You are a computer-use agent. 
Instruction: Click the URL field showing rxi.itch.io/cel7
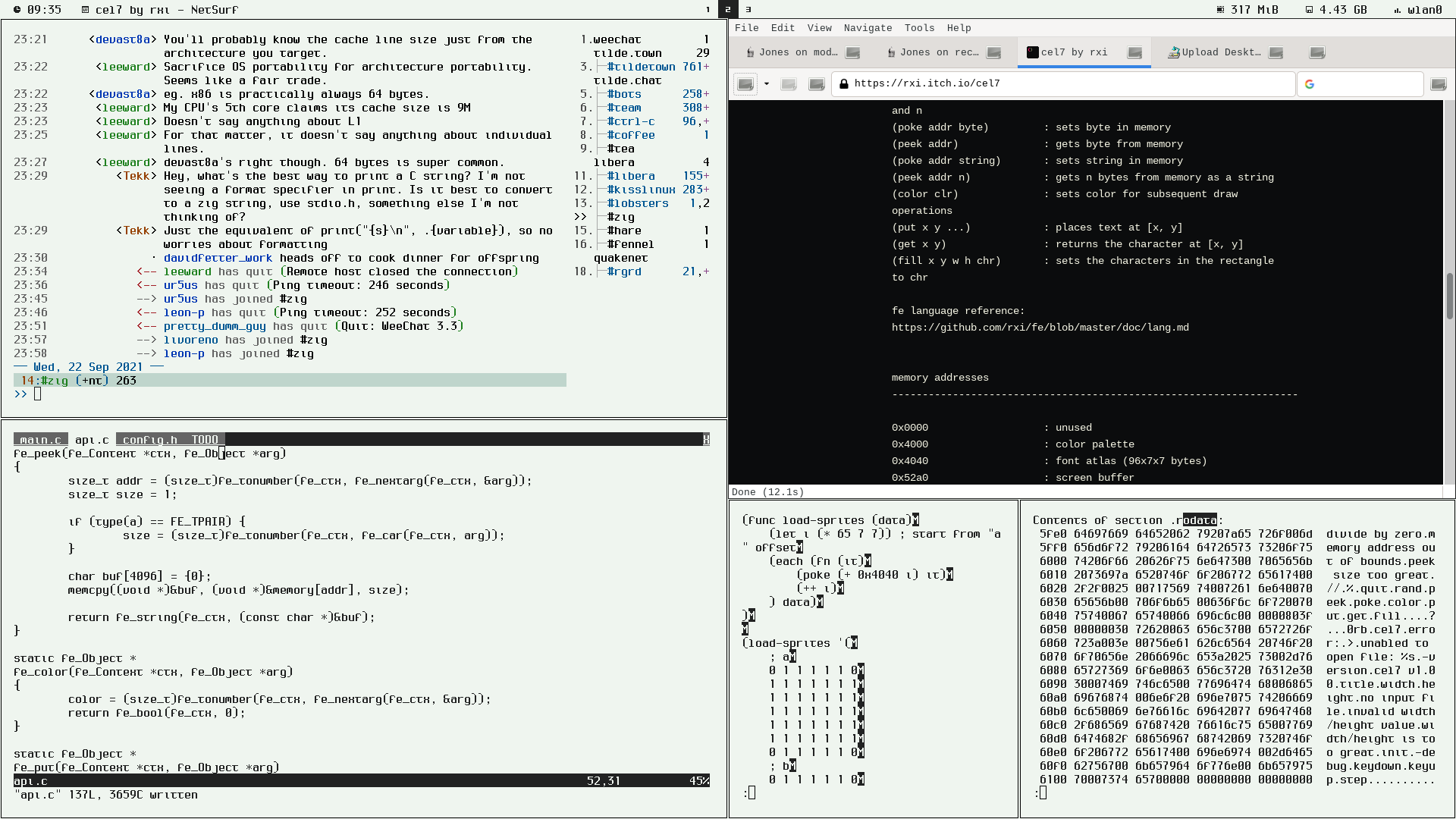(x=1062, y=84)
